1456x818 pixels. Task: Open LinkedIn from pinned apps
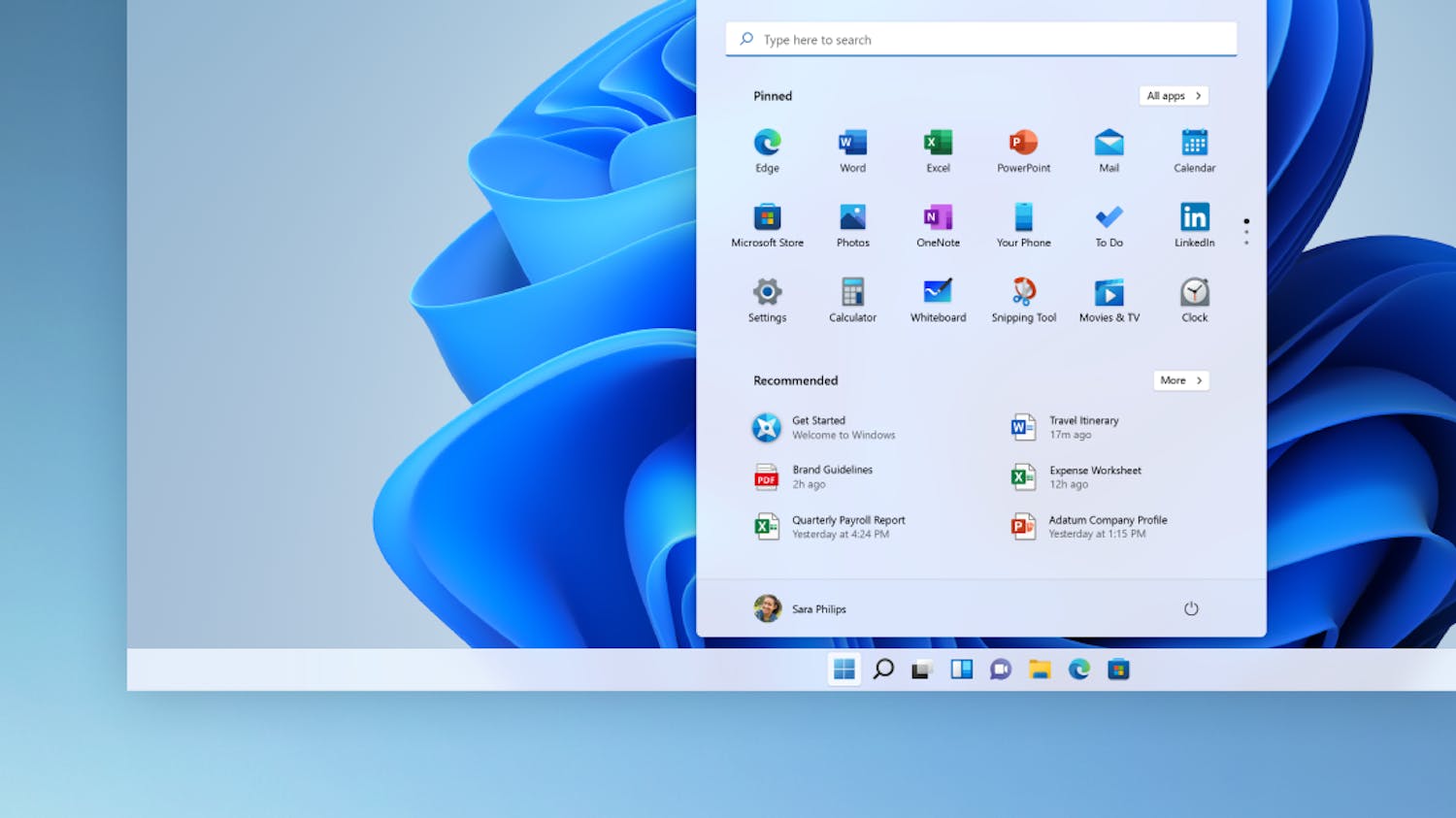[1193, 224]
